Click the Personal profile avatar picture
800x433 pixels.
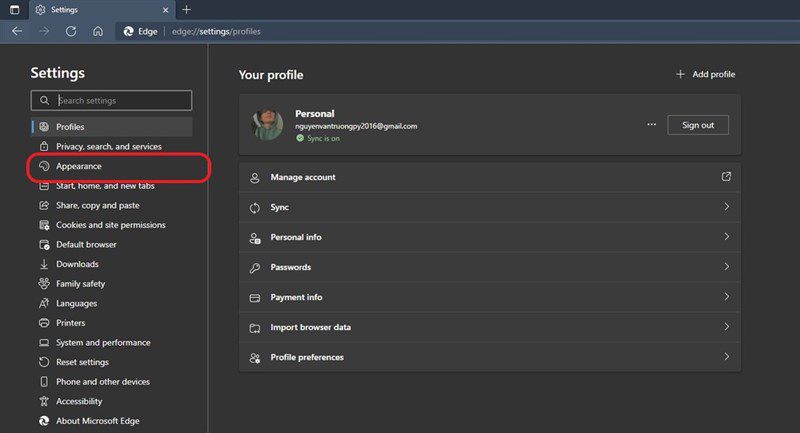[267, 124]
